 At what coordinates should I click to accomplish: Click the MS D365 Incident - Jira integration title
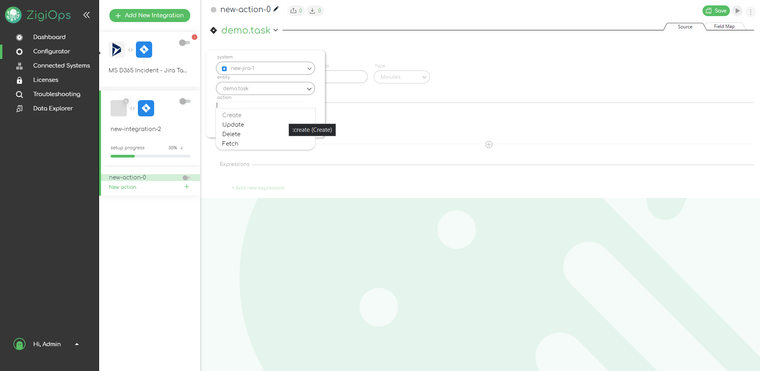(x=148, y=70)
